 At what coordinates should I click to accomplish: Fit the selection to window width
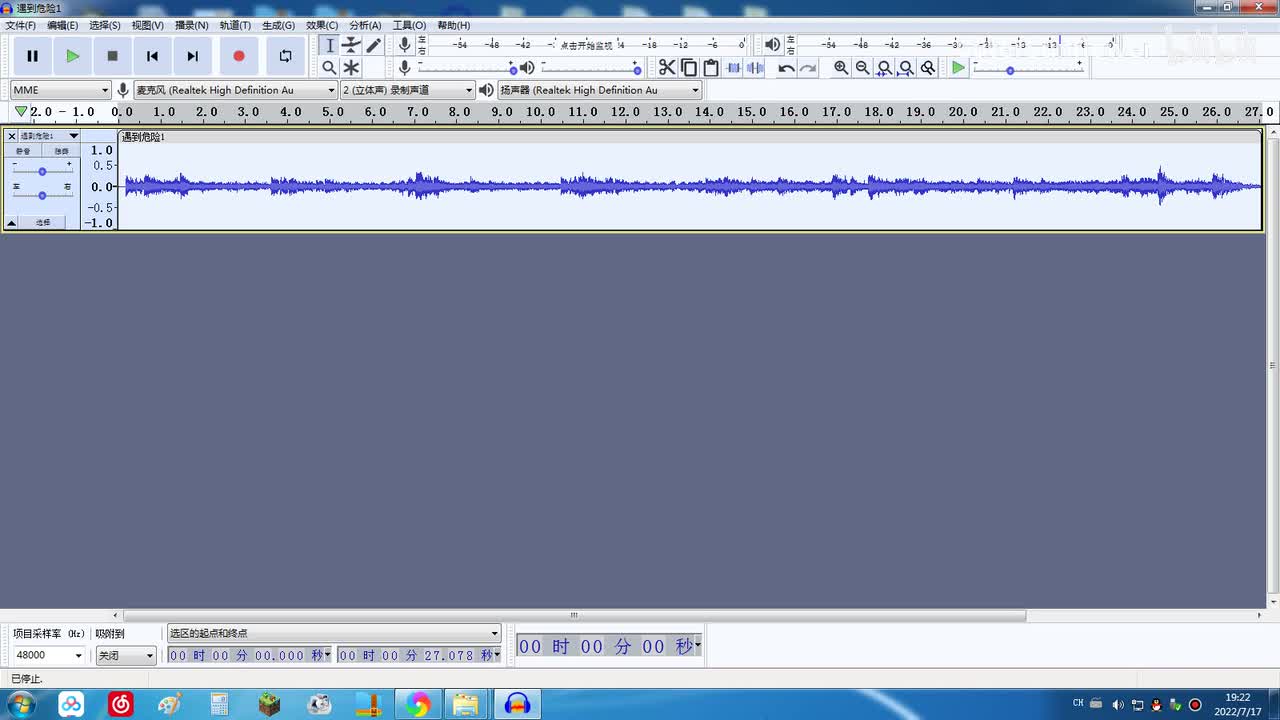coord(884,68)
